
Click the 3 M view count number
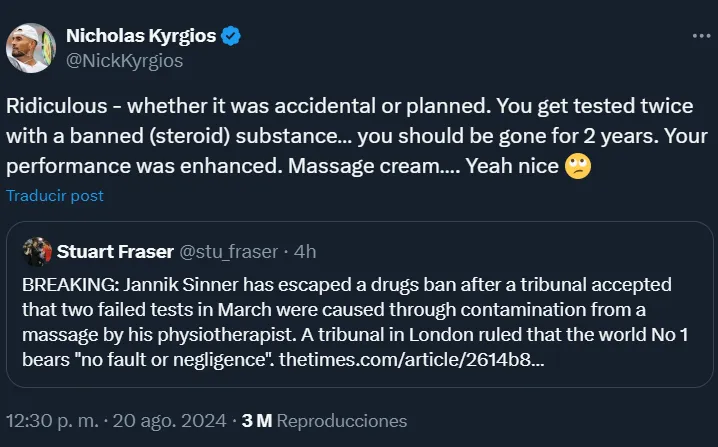click(257, 421)
